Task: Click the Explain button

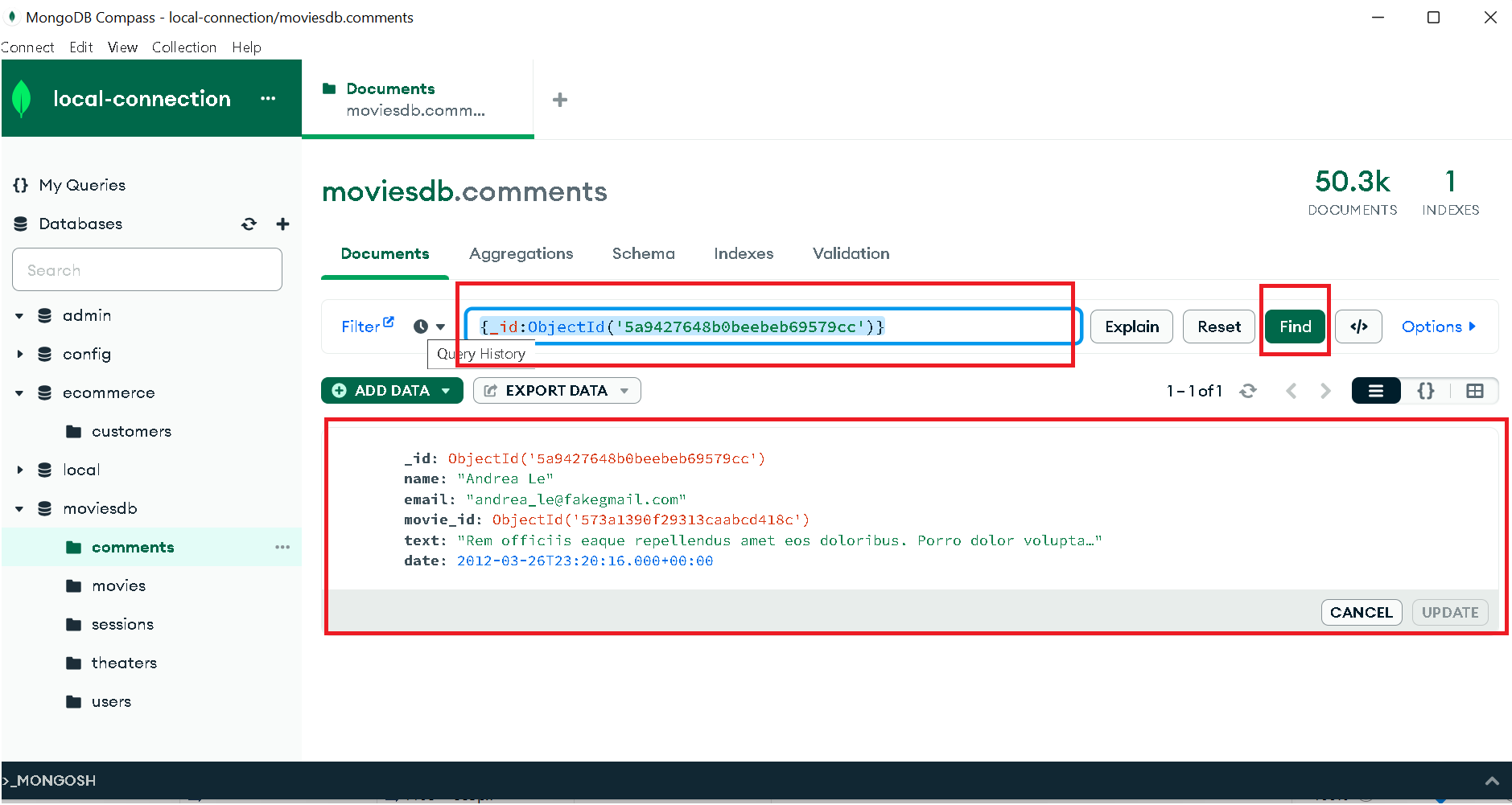Action: click(x=1131, y=327)
